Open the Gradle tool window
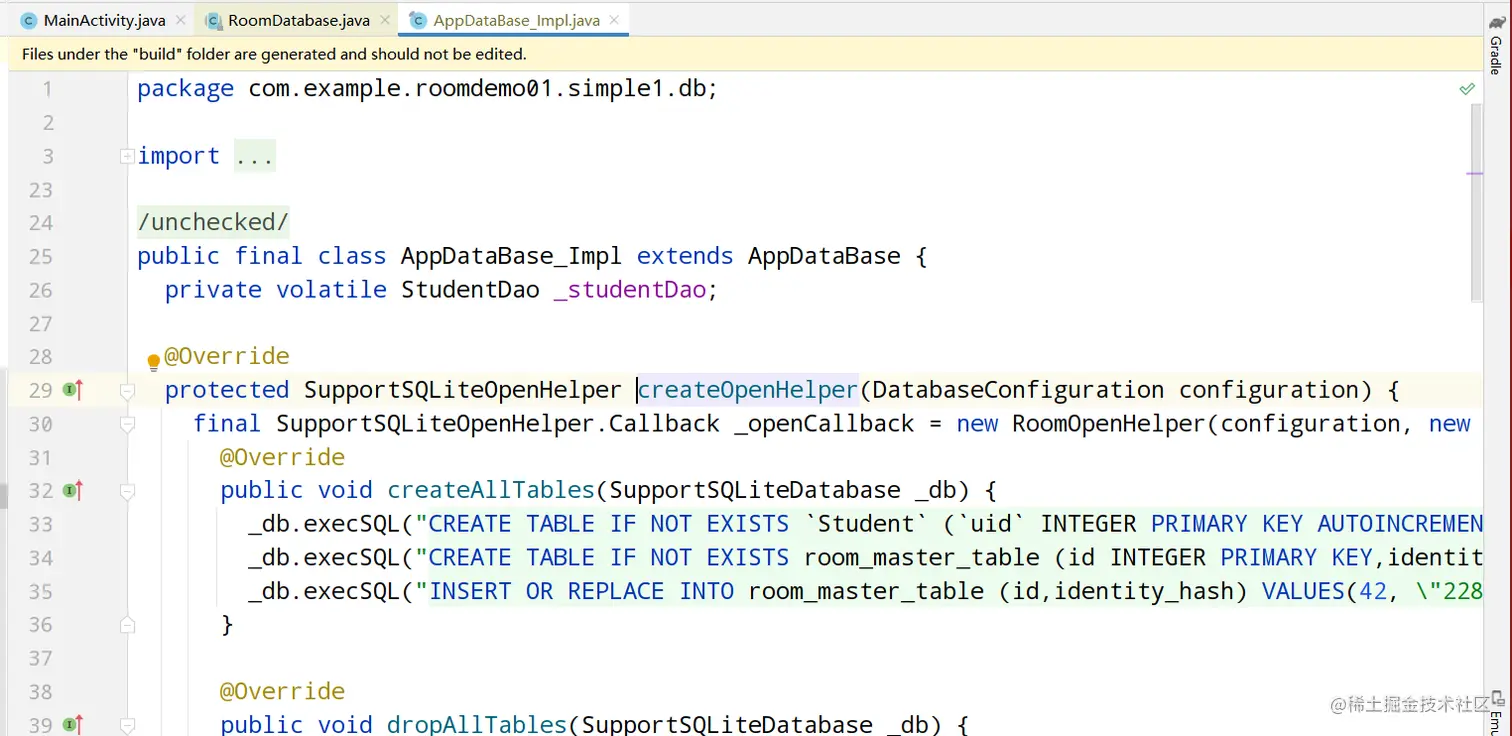This screenshot has width=1512, height=736. [1496, 45]
